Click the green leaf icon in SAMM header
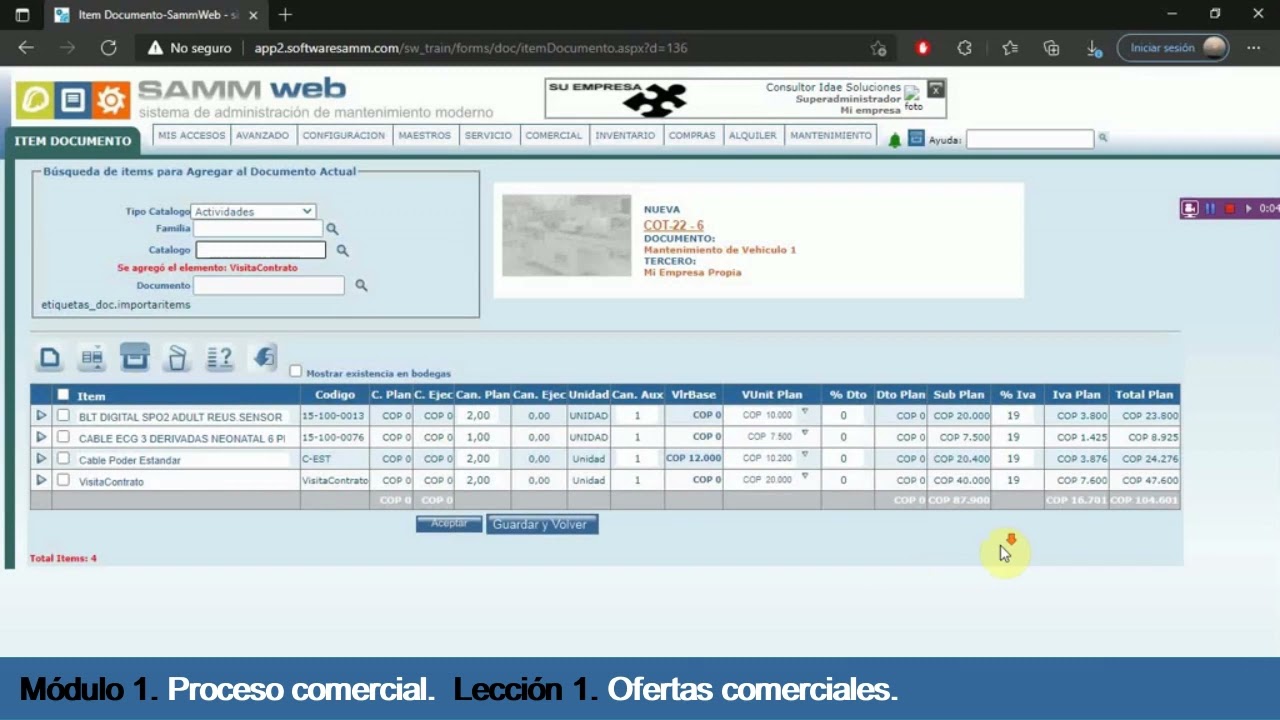The width and height of the screenshot is (1280, 720). pyautogui.click(x=34, y=100)
